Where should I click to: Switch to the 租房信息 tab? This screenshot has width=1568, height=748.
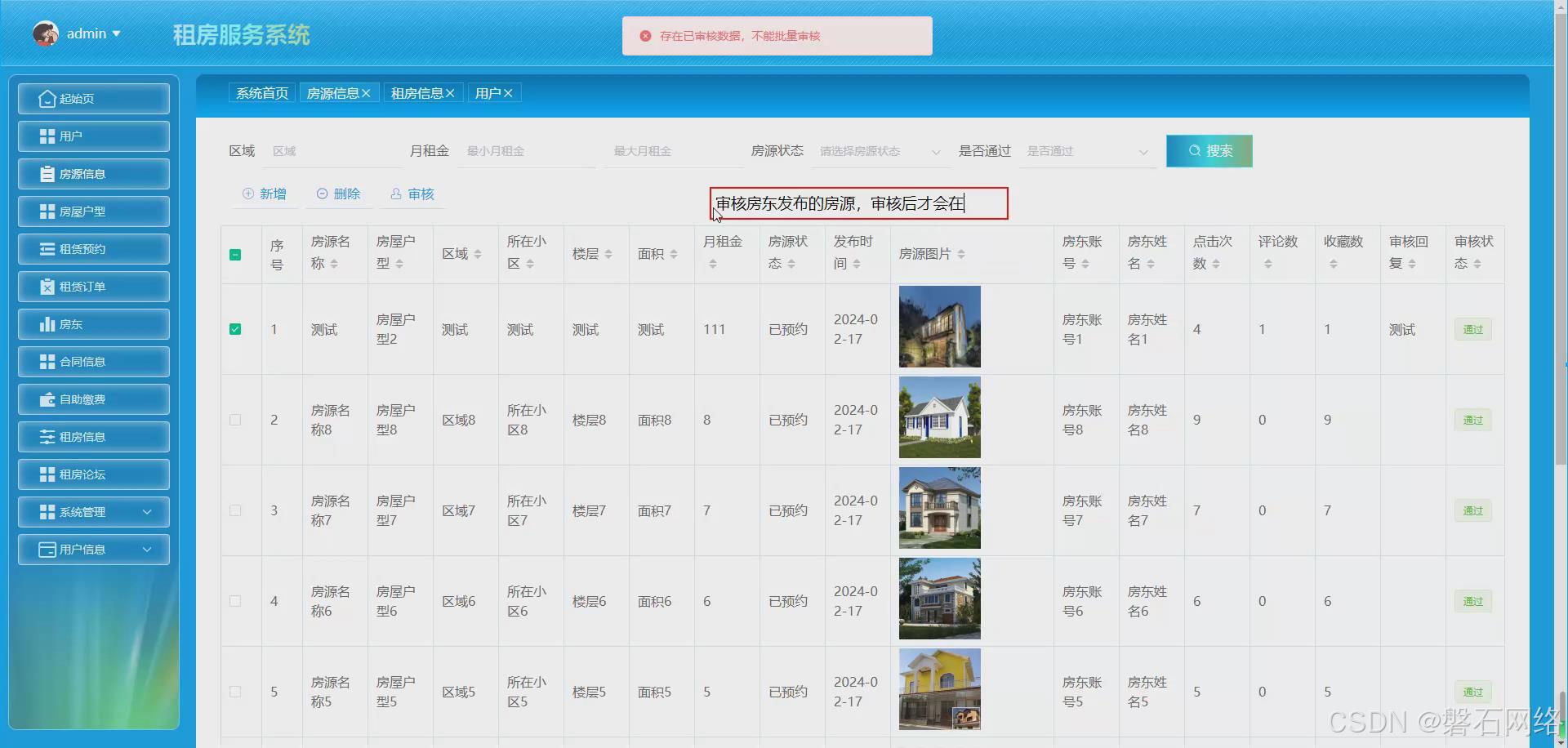click(416, 93)
